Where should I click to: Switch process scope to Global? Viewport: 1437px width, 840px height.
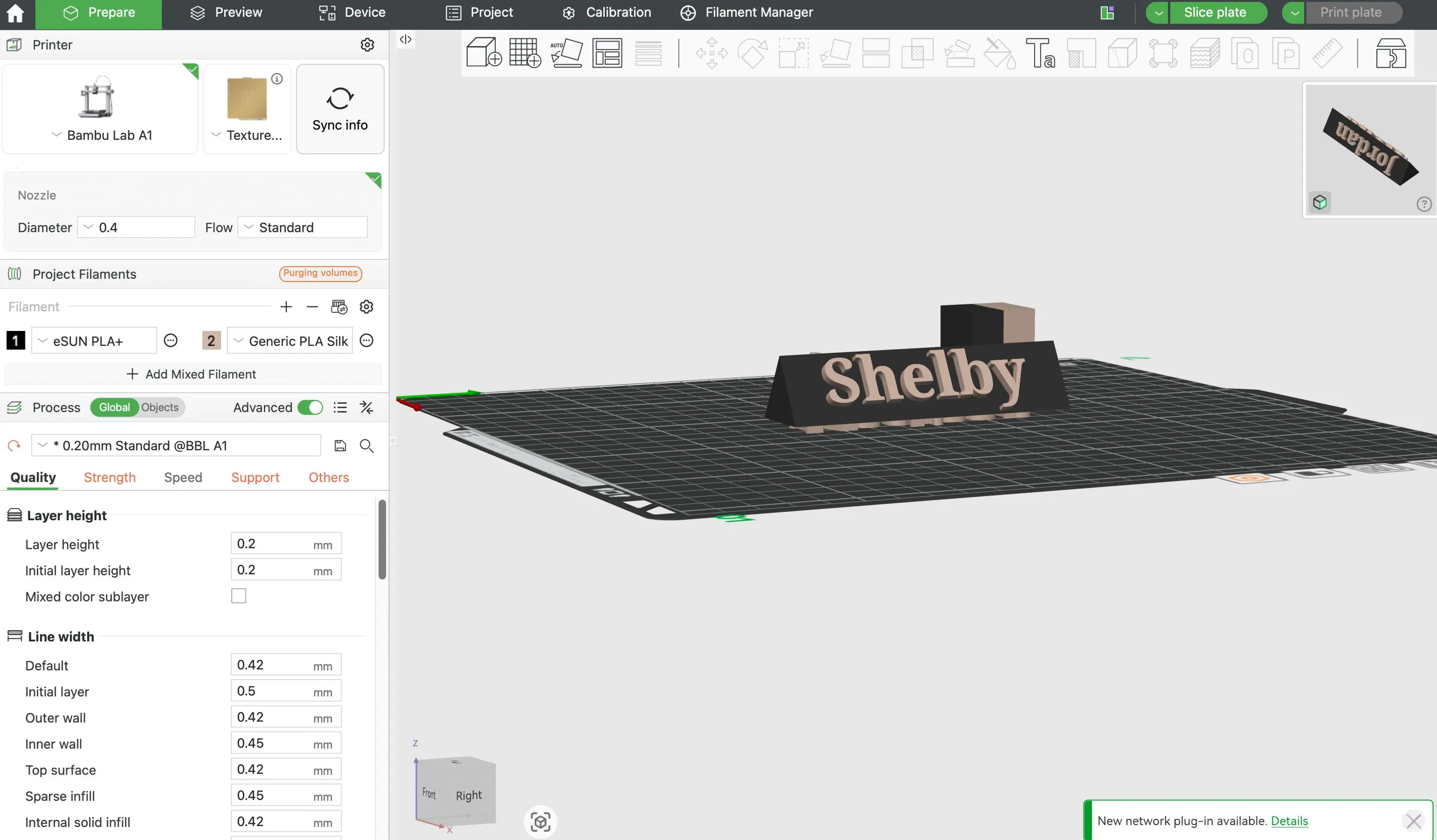point(114,407)
